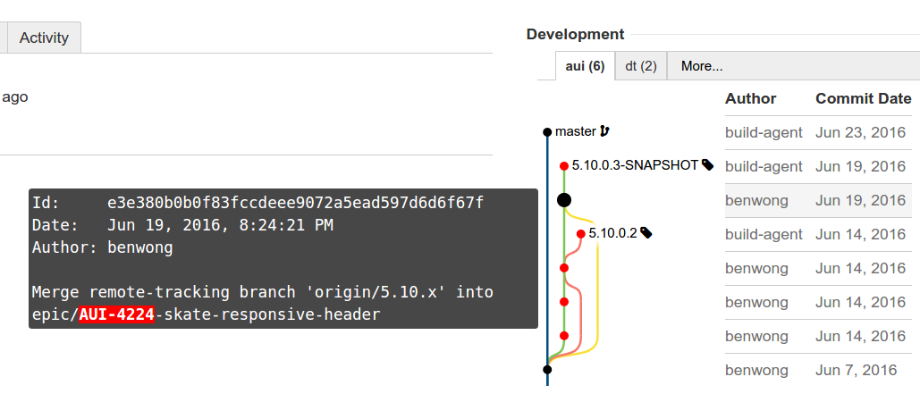Click the highlighted AUI-4224 issue key
920x402 pixels.
click(117, 315)
